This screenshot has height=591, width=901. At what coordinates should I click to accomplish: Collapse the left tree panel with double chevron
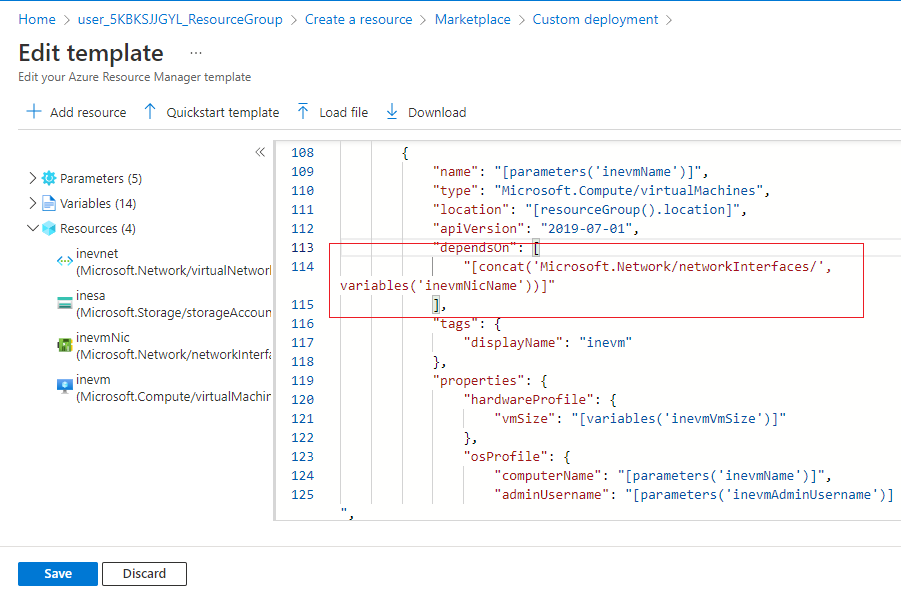point(260,152)
